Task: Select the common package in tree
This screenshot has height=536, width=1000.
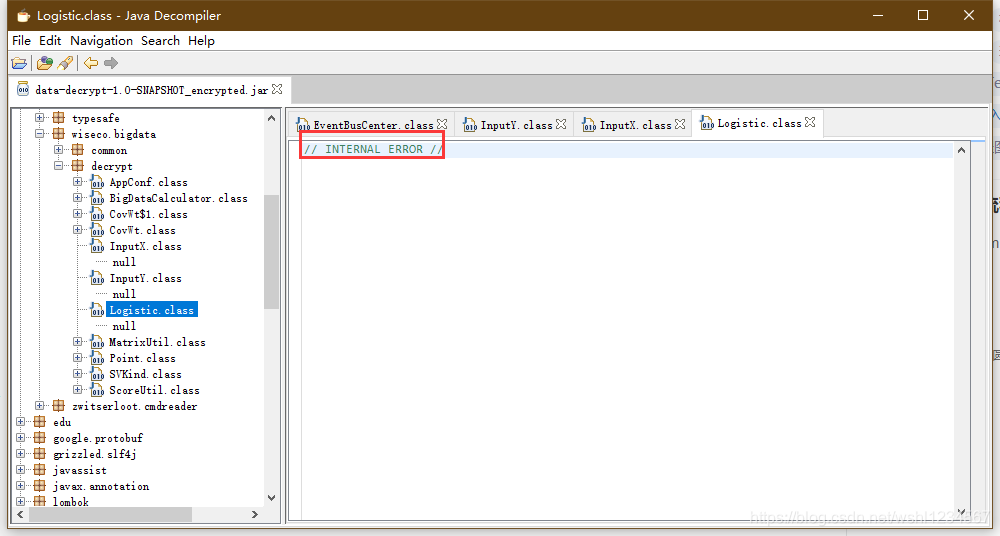Action: 109,151
